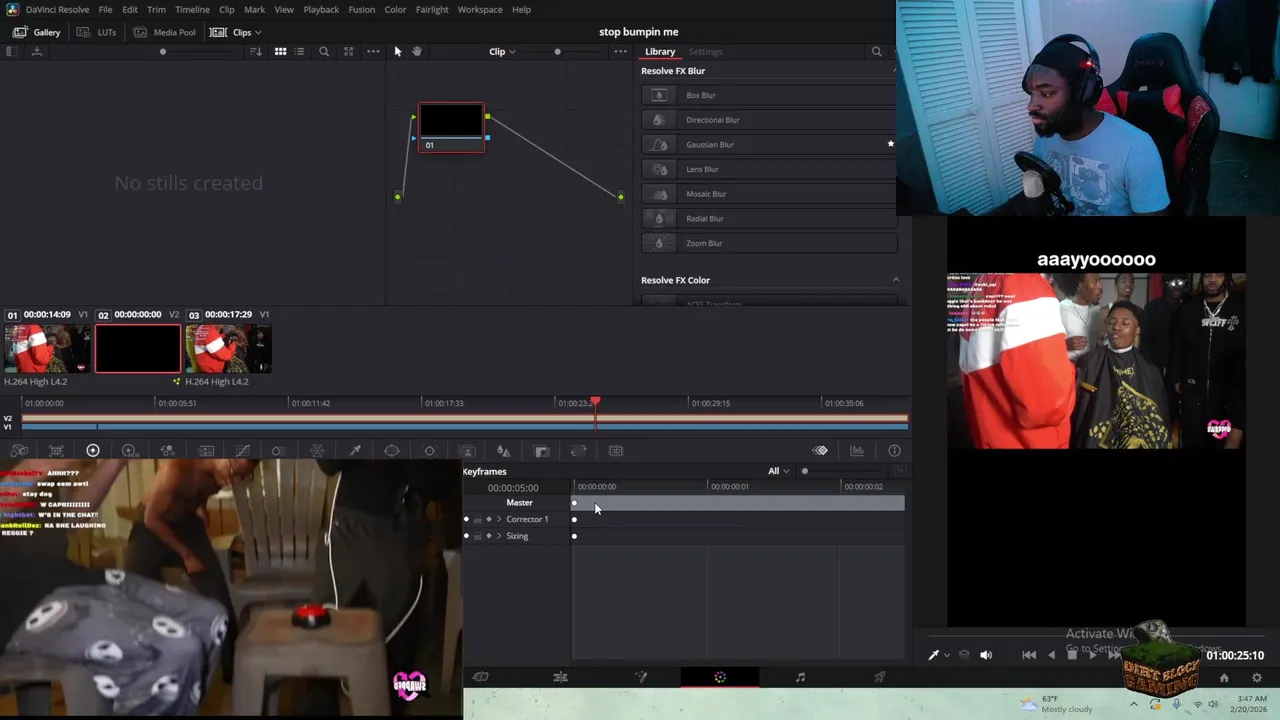The image size is (1280, 720).
Task: Adjust gallery thumbnail size slider
Action: click(x=162, y=51)
